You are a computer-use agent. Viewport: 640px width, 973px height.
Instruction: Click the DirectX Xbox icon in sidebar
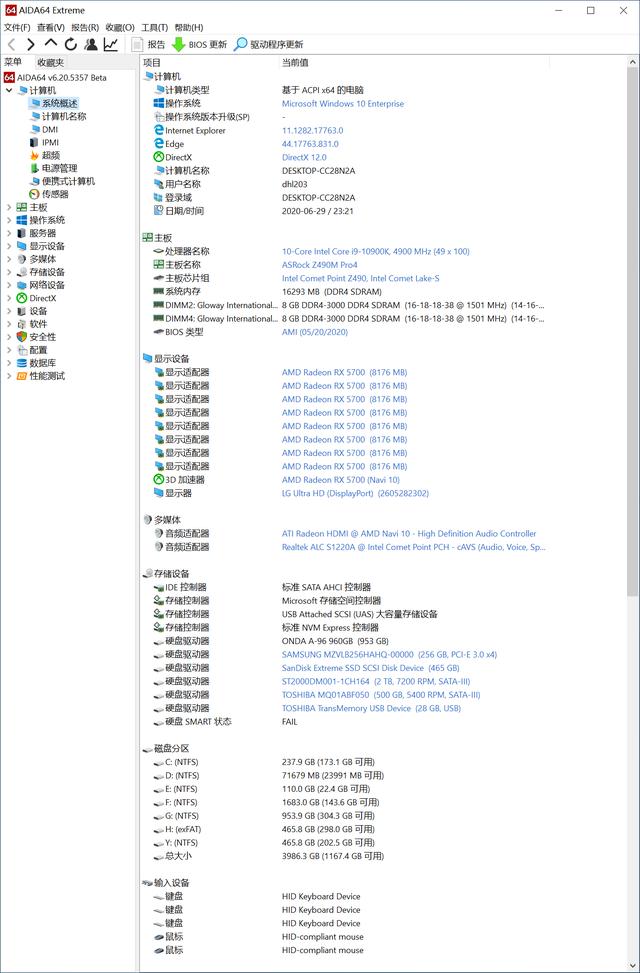(x=22, y=298)
